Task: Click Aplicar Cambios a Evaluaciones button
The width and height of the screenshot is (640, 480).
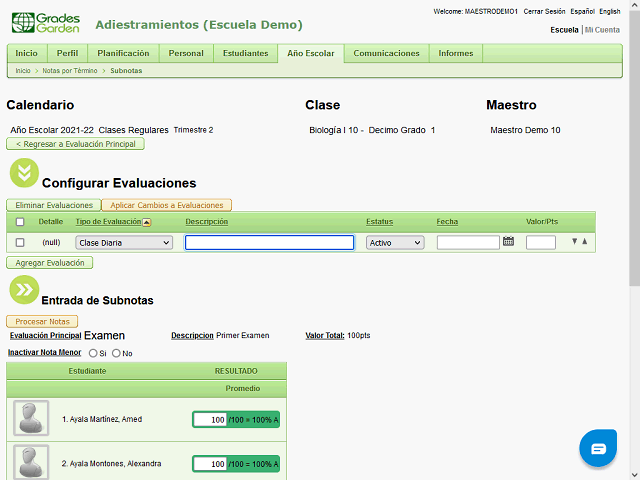Action: coord(167,205)
